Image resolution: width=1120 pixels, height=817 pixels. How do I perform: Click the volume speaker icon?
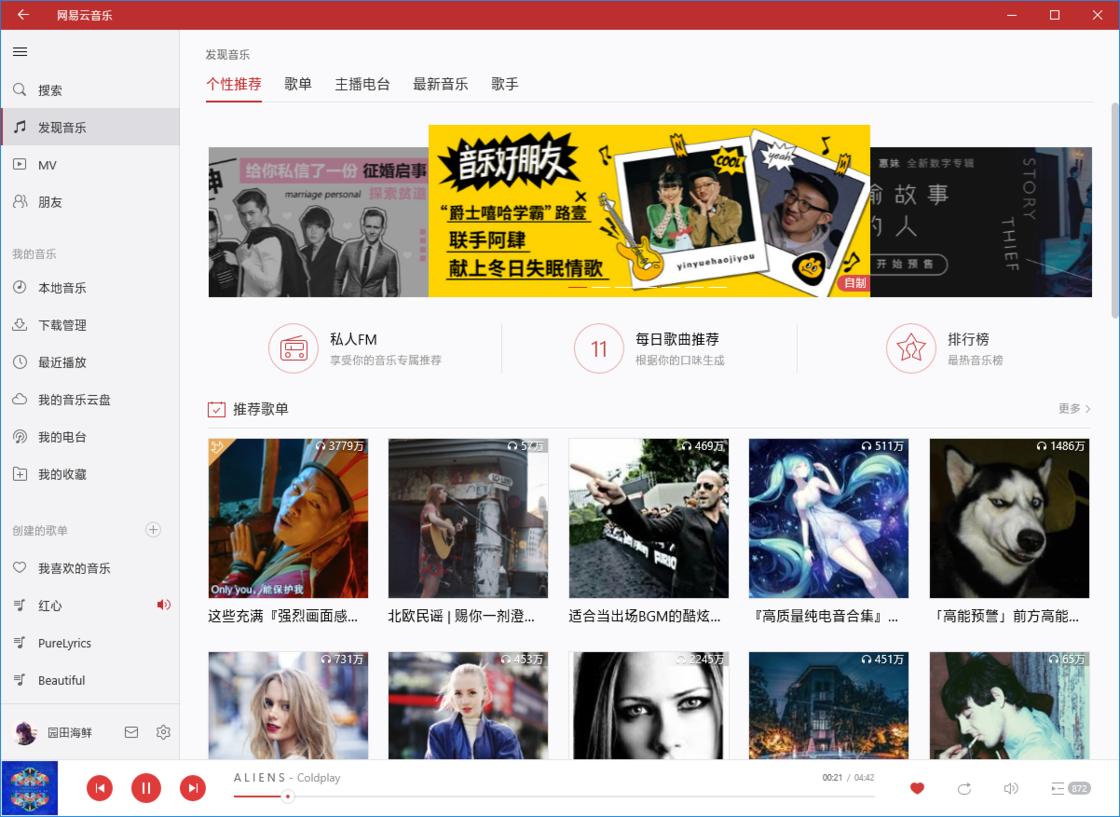click(x=1011, y=788)
